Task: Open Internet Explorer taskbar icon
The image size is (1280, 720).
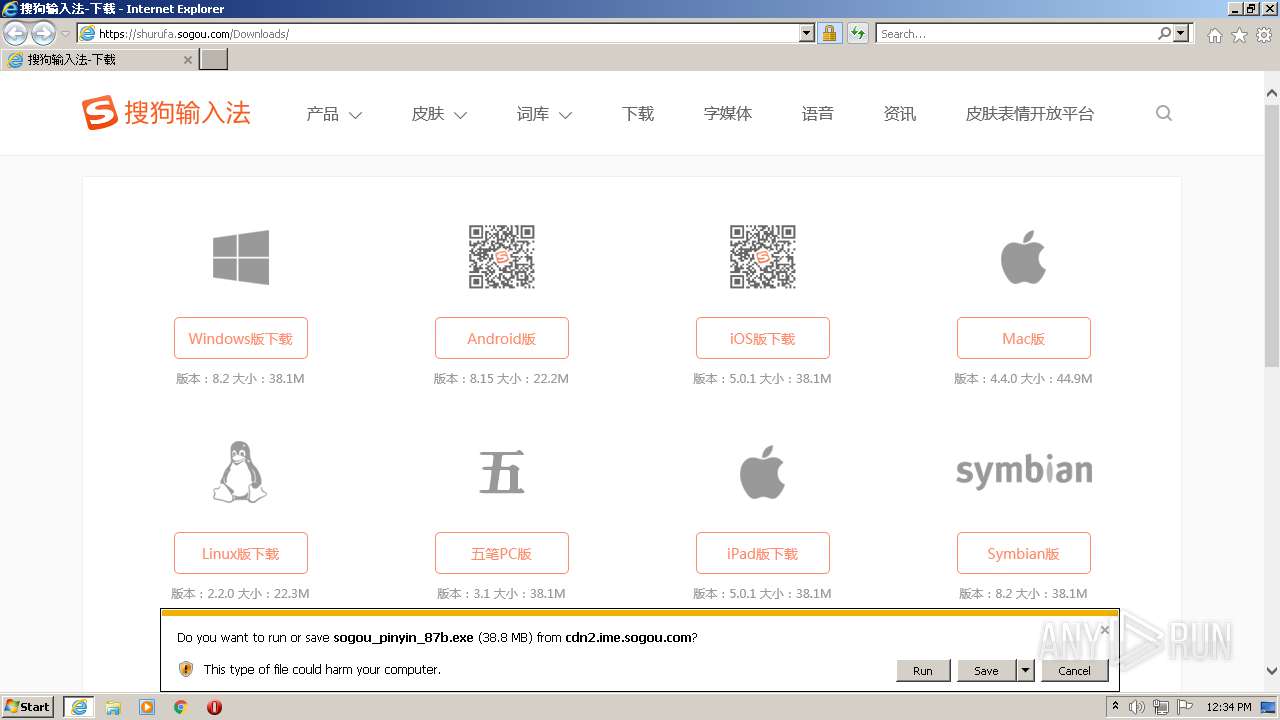Action: [79, 707]
